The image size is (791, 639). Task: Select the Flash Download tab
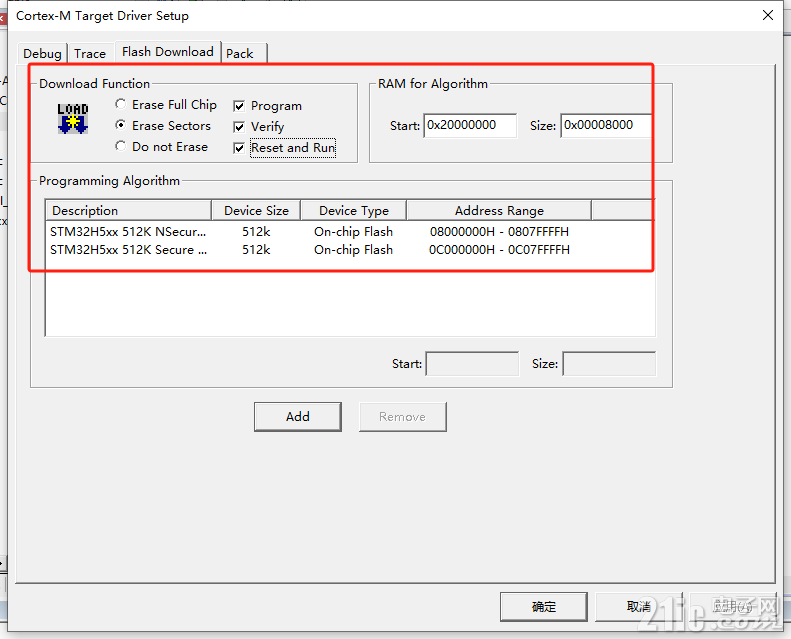(x=168, y=52)
